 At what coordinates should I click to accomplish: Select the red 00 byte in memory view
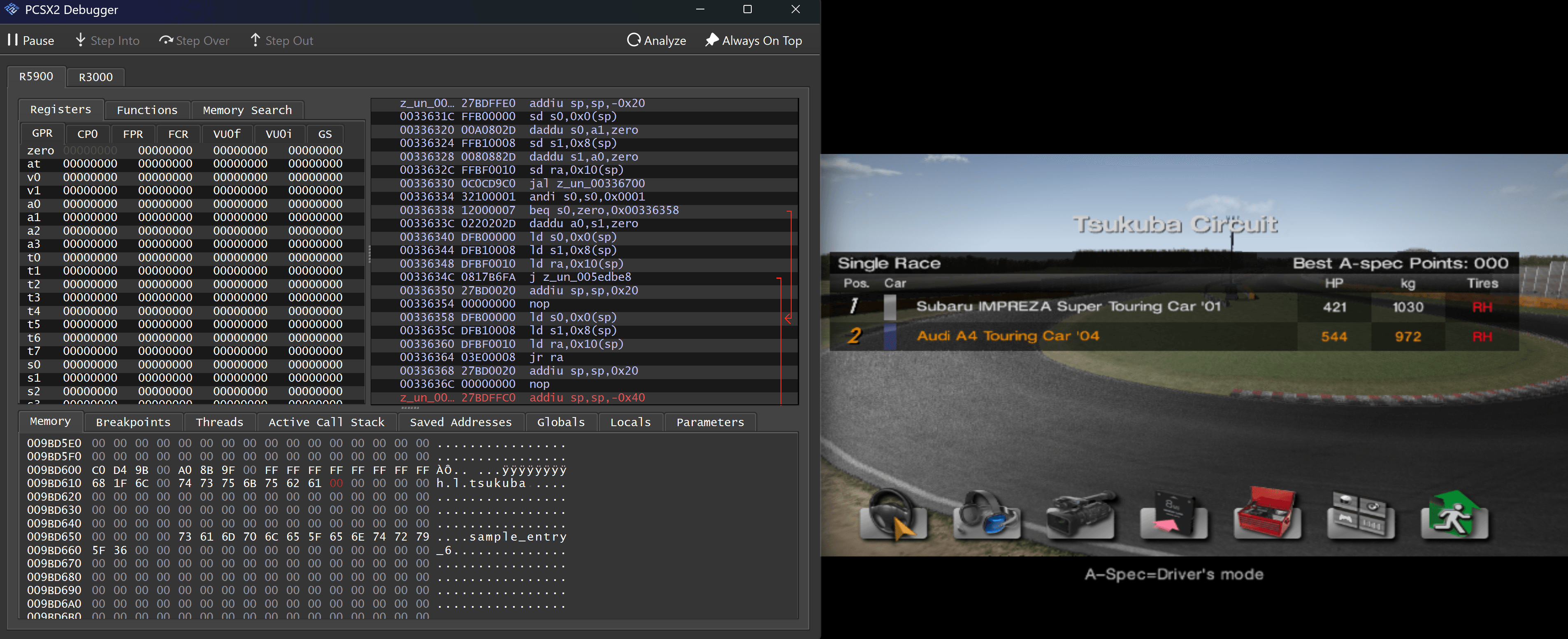pos(336,483)
